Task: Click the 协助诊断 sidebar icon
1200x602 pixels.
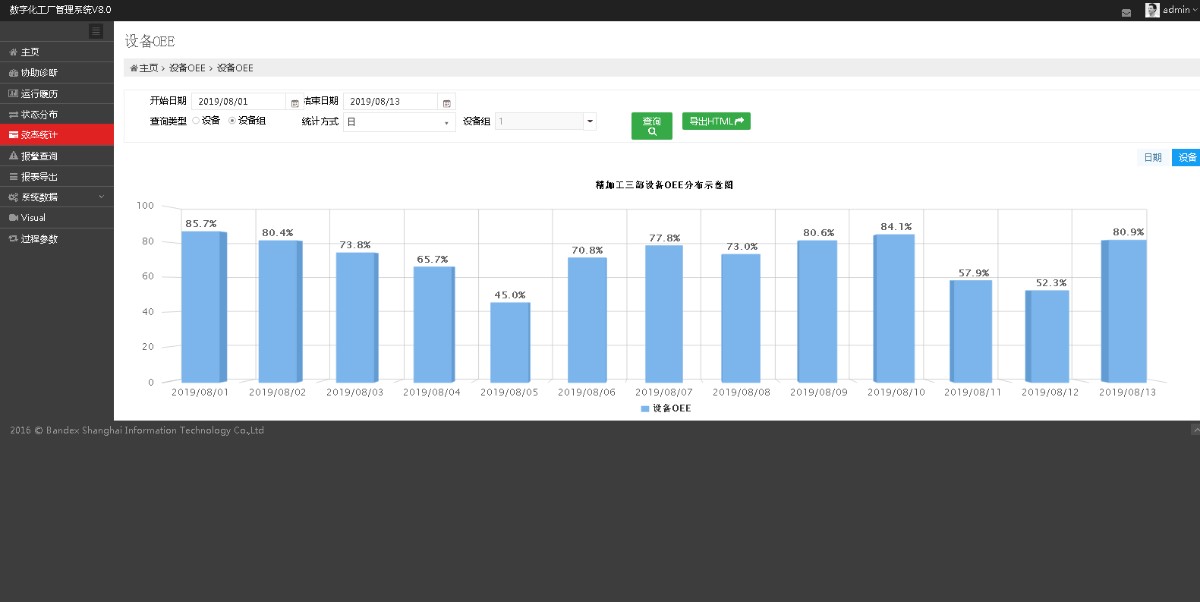Action: 13,73
